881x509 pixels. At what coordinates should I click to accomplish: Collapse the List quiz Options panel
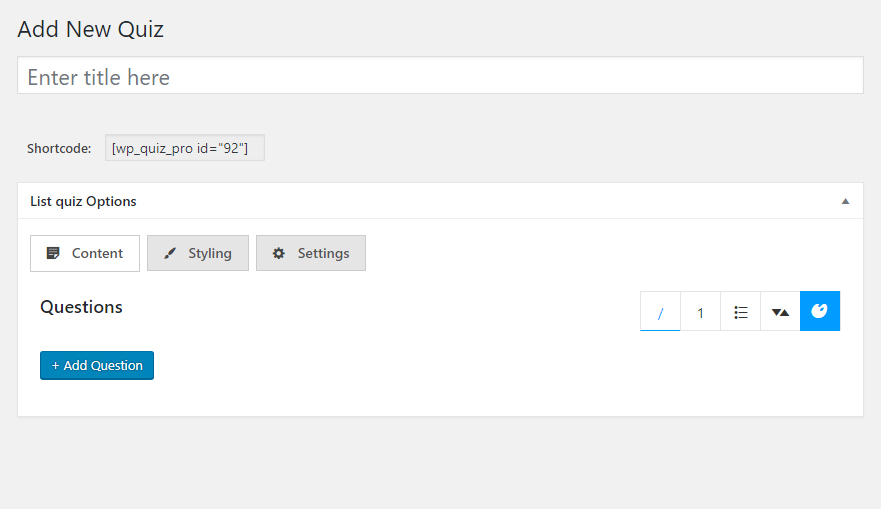[x=845, y=201]
